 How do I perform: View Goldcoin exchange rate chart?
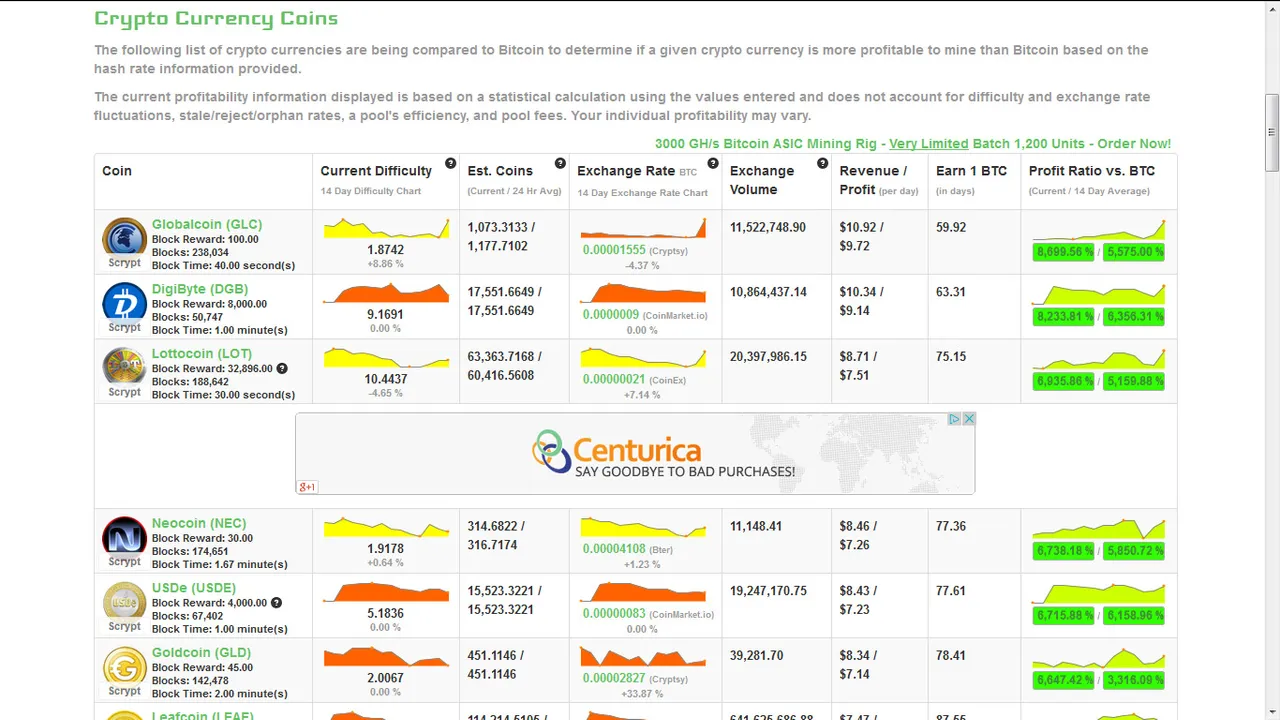(643, 657)
